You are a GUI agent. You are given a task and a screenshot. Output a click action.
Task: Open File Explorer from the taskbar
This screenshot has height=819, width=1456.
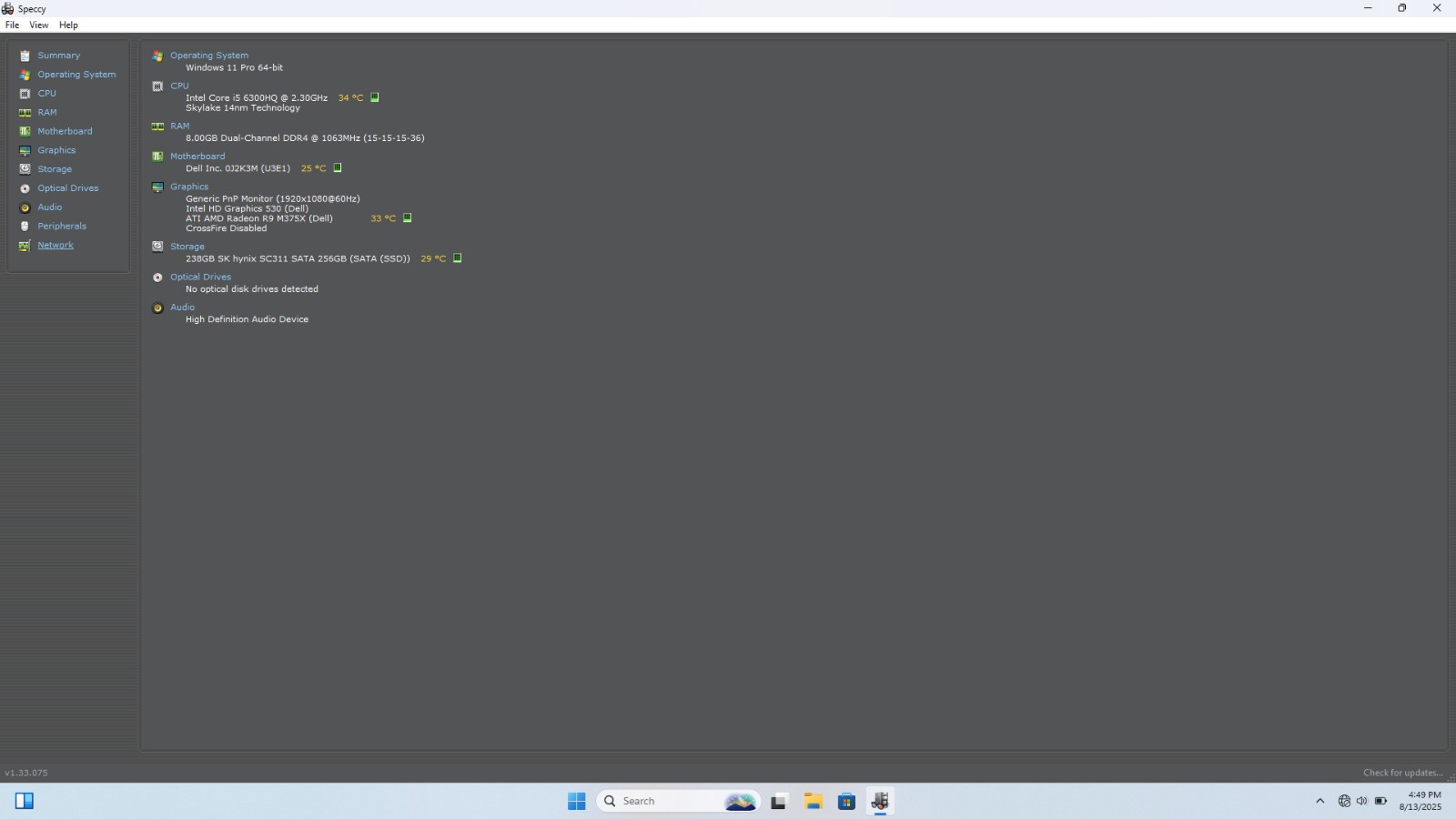click(813, 801)
